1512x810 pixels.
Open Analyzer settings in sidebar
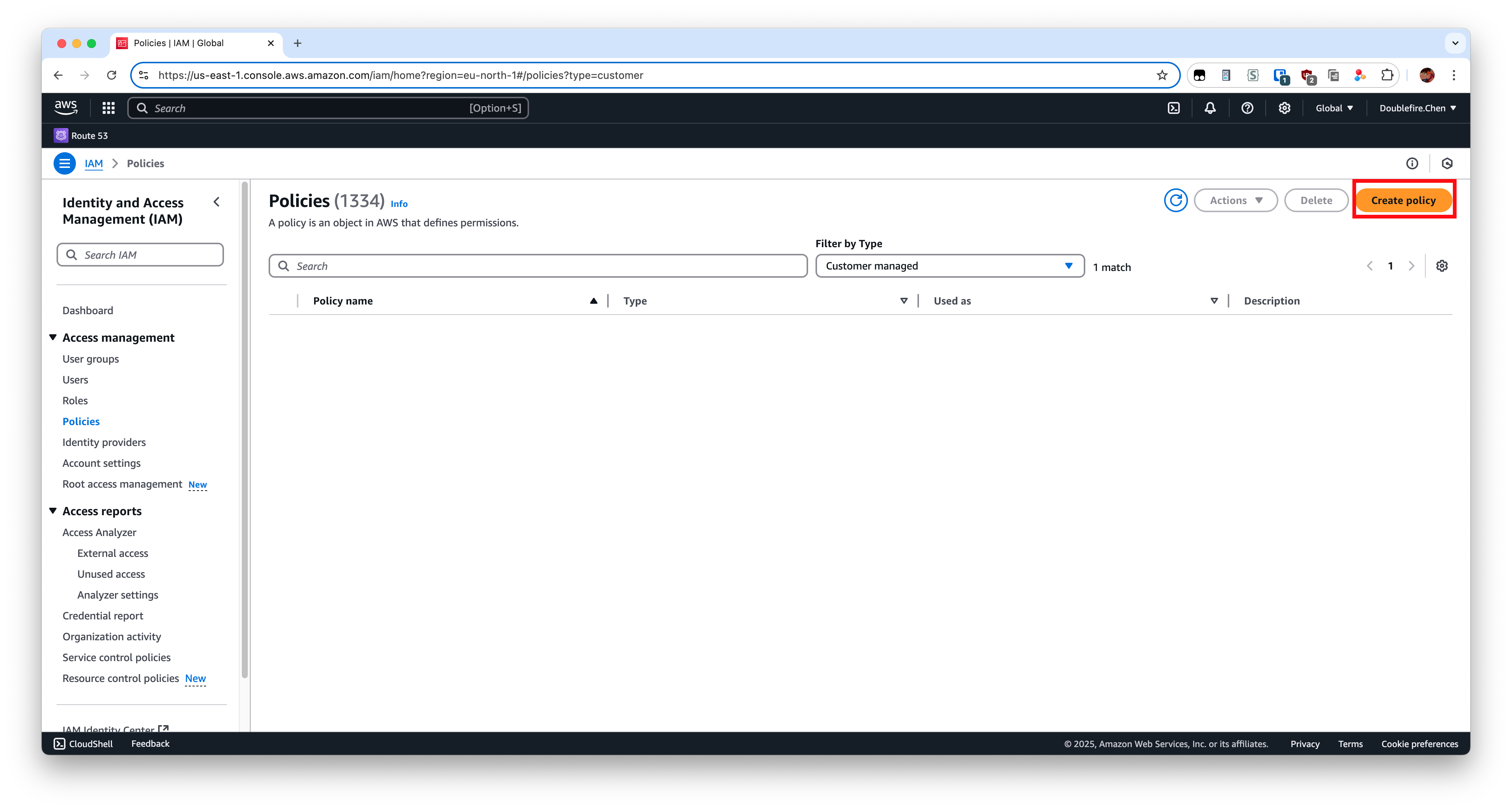[x=118, y=595]
